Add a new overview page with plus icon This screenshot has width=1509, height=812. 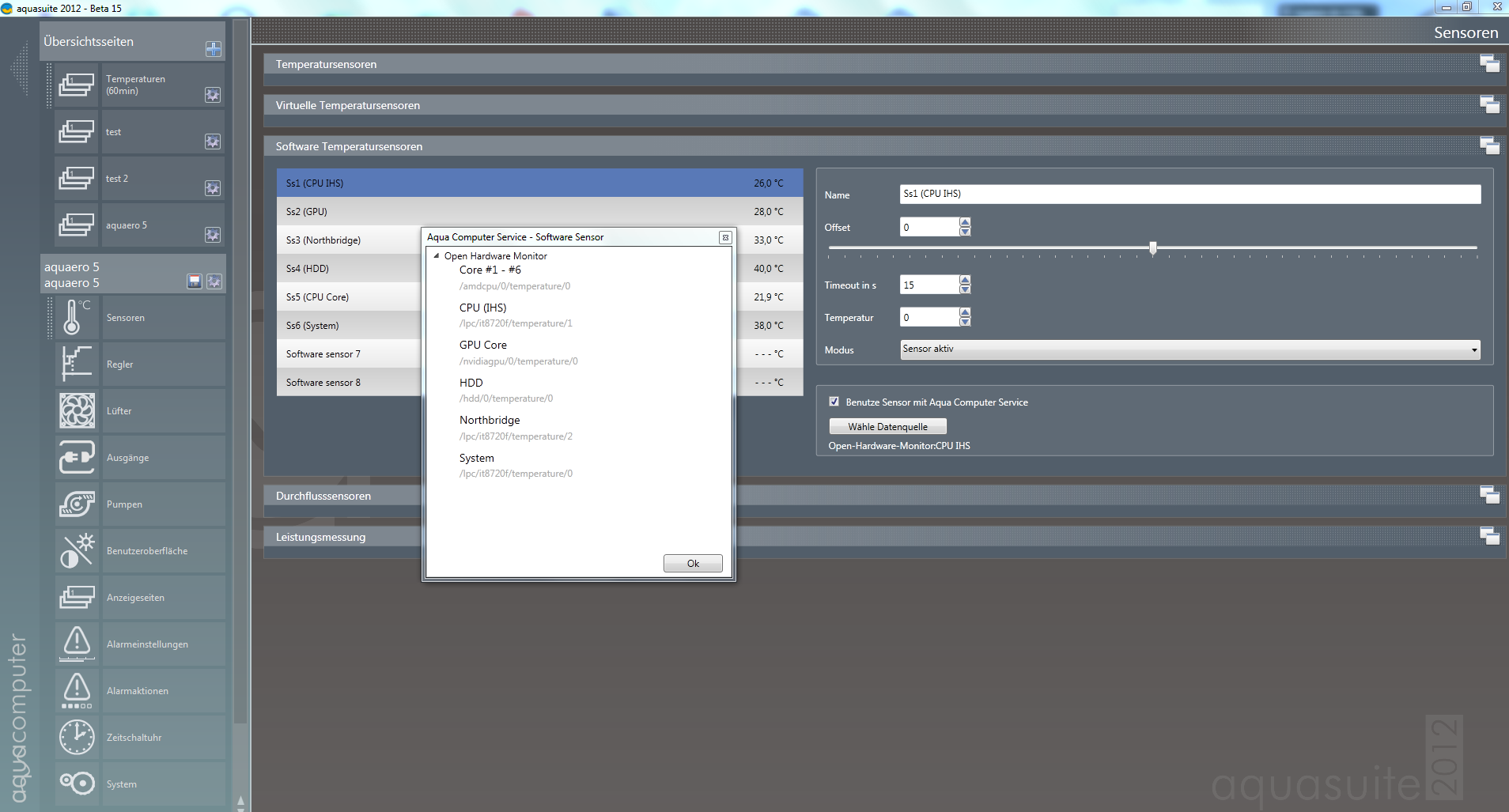click(214, 49)
